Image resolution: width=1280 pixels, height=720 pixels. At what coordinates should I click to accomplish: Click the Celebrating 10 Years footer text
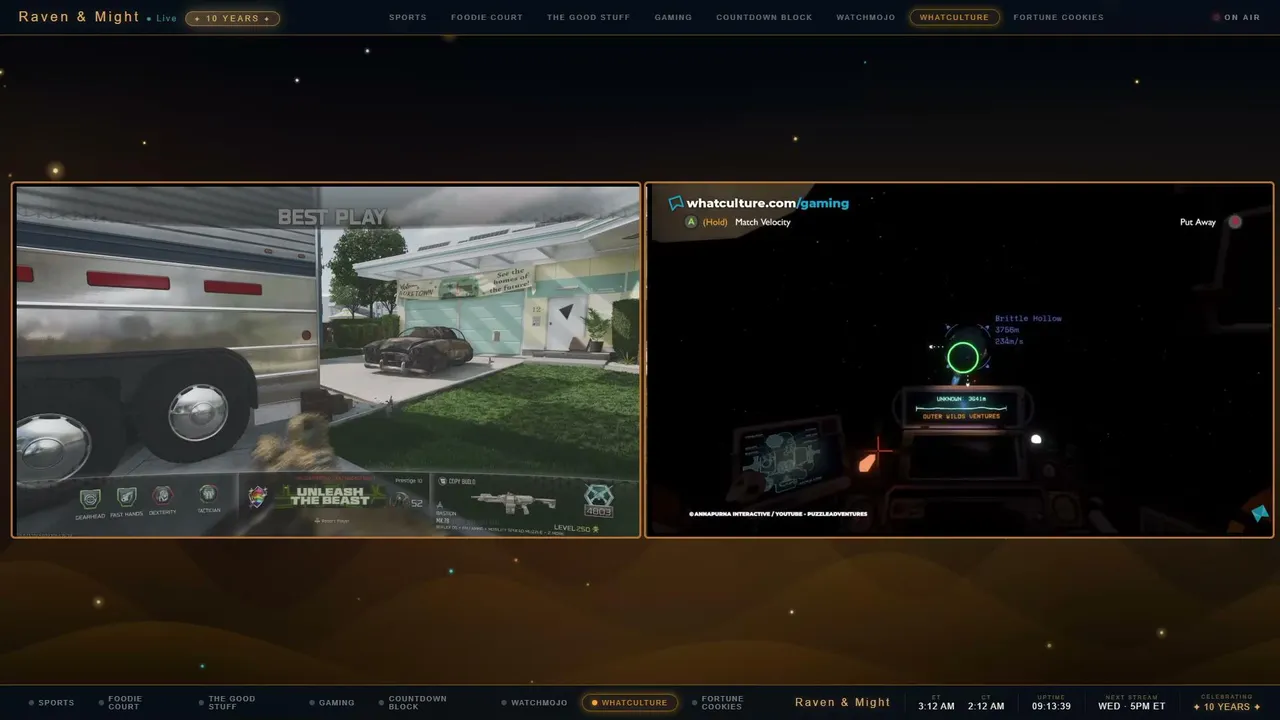point(1227,703)
